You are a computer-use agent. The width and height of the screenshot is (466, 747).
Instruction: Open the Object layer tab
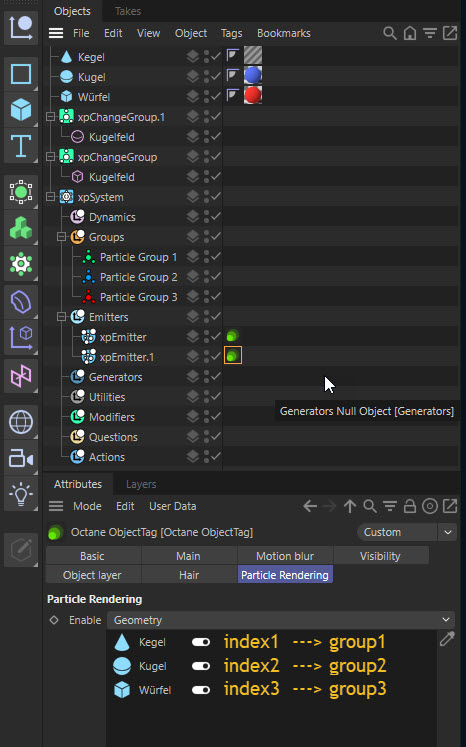[x=92, y=575]
